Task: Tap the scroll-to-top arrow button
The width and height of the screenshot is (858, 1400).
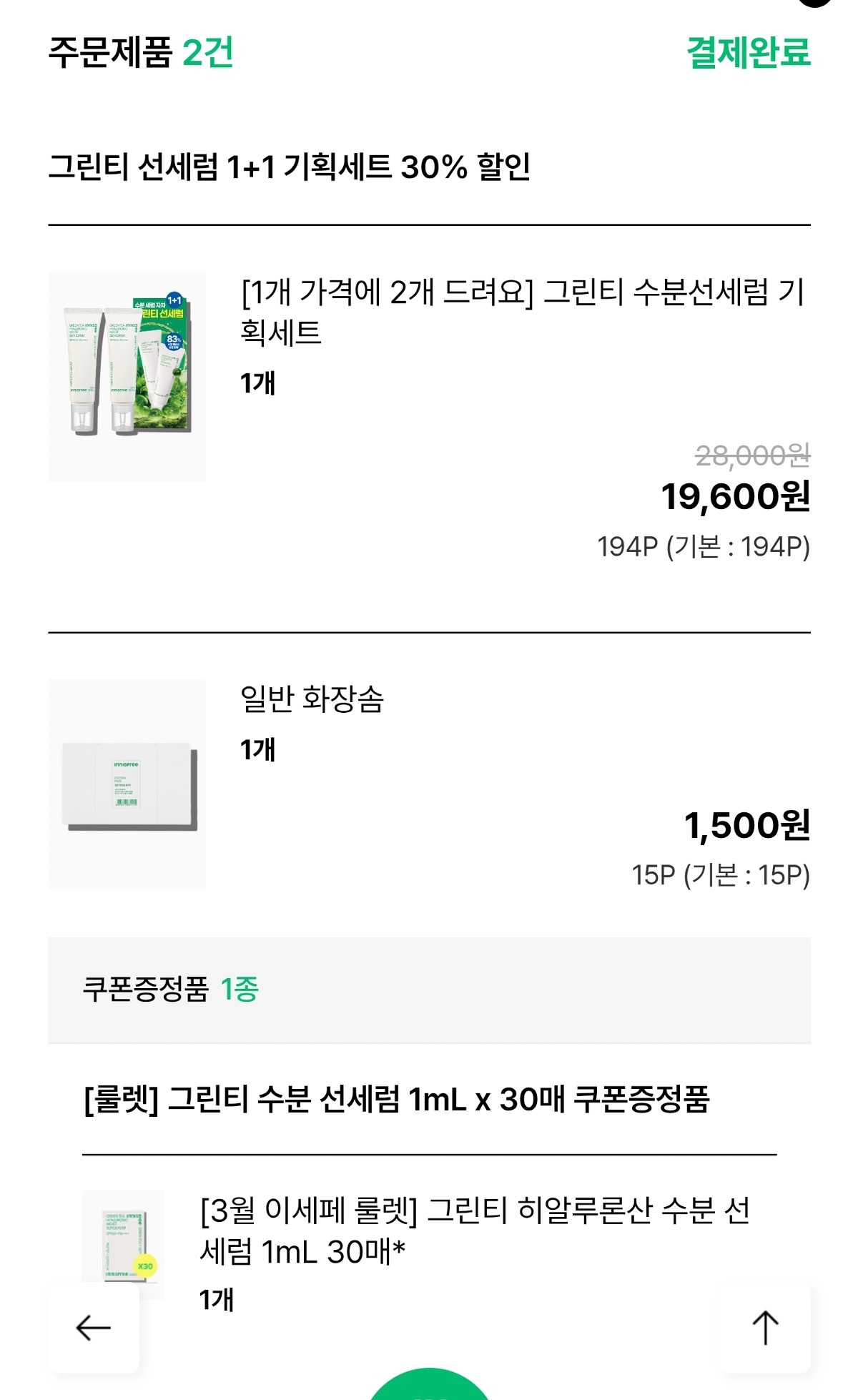Action: click(x=765, y=1328)
